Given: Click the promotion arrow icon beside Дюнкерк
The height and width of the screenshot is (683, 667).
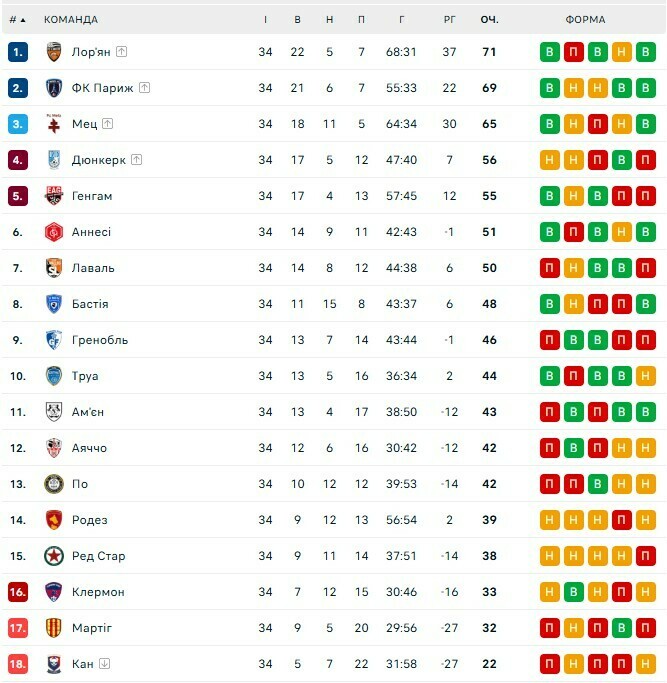Looking at the screenshot, I should pos(137,160).
